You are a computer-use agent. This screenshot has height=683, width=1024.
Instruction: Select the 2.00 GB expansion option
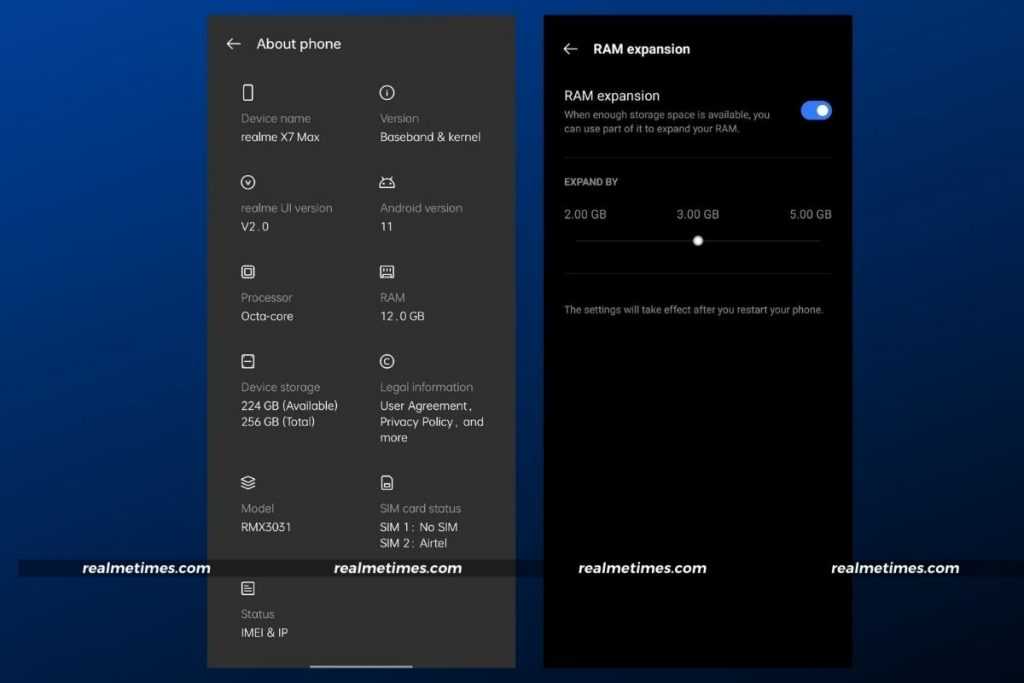[x=585, y=214]
